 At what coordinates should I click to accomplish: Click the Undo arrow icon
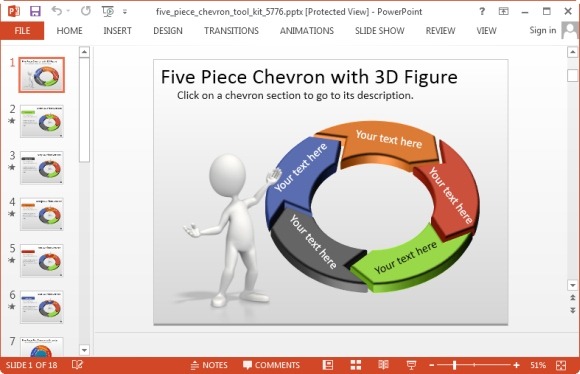(x=57, y=11)
